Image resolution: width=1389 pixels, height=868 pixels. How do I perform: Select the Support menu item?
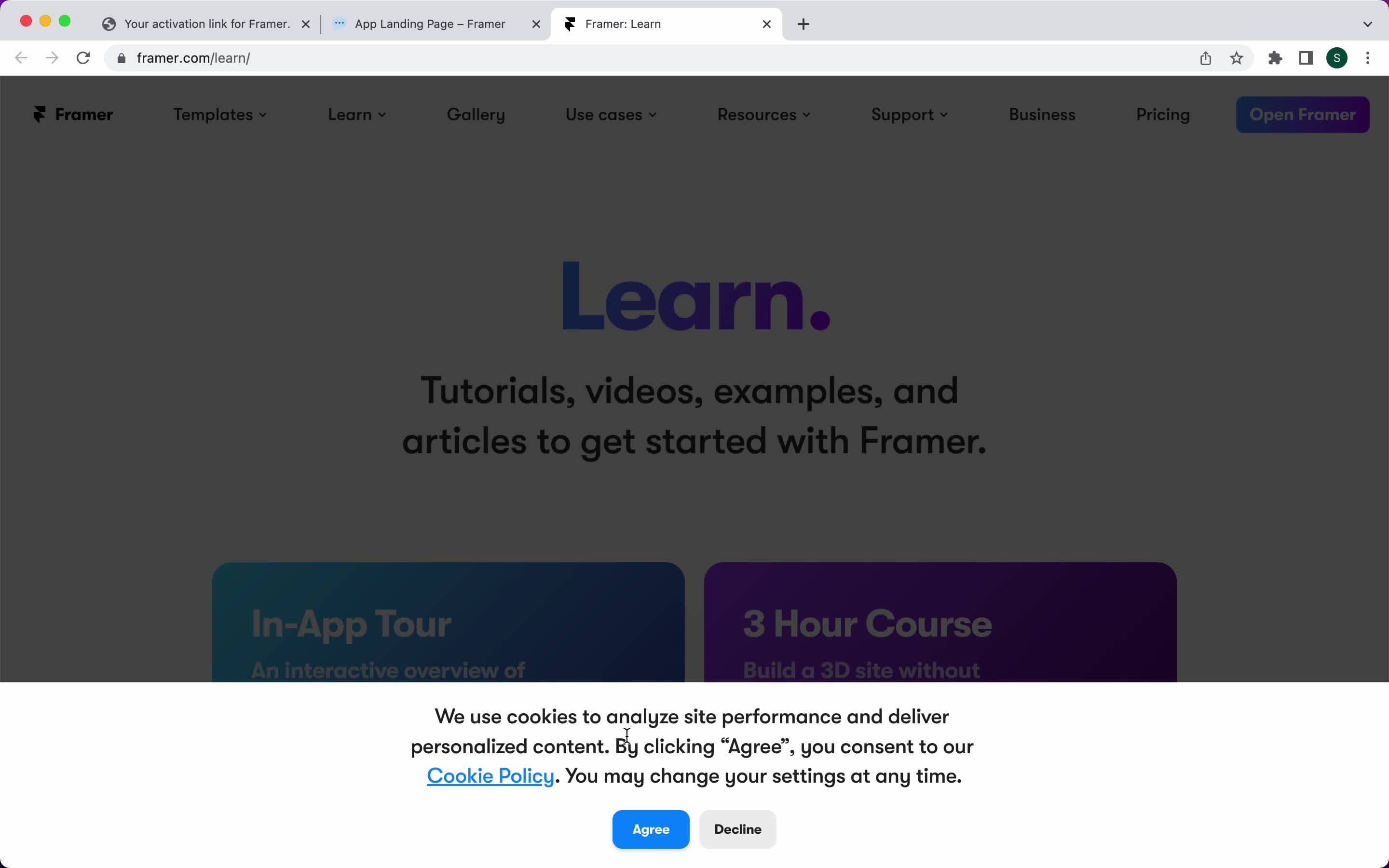[x=907, y=113]
